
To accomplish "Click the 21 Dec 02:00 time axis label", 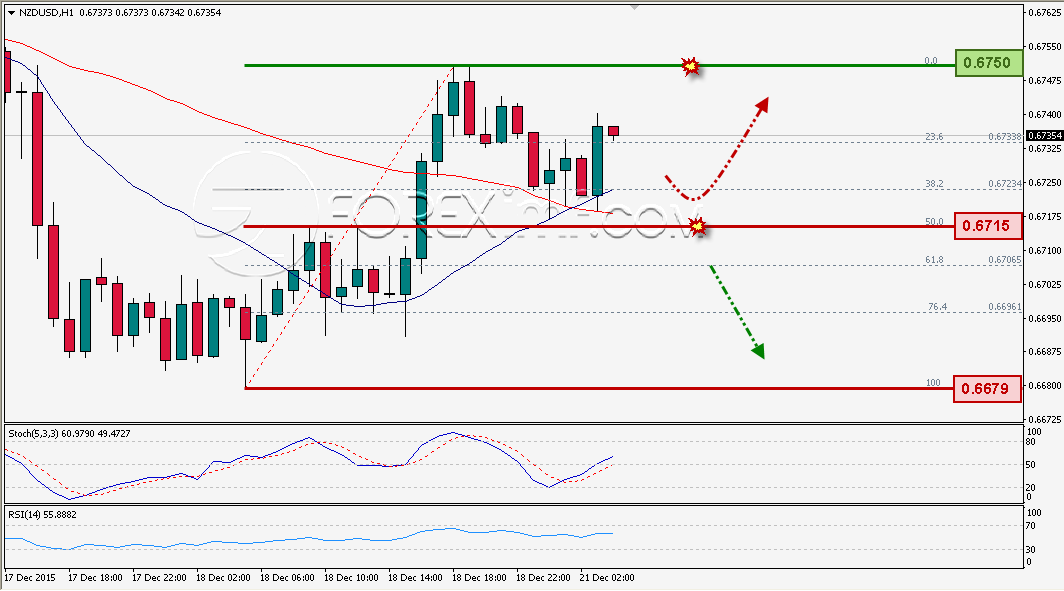I will [607, 578].
